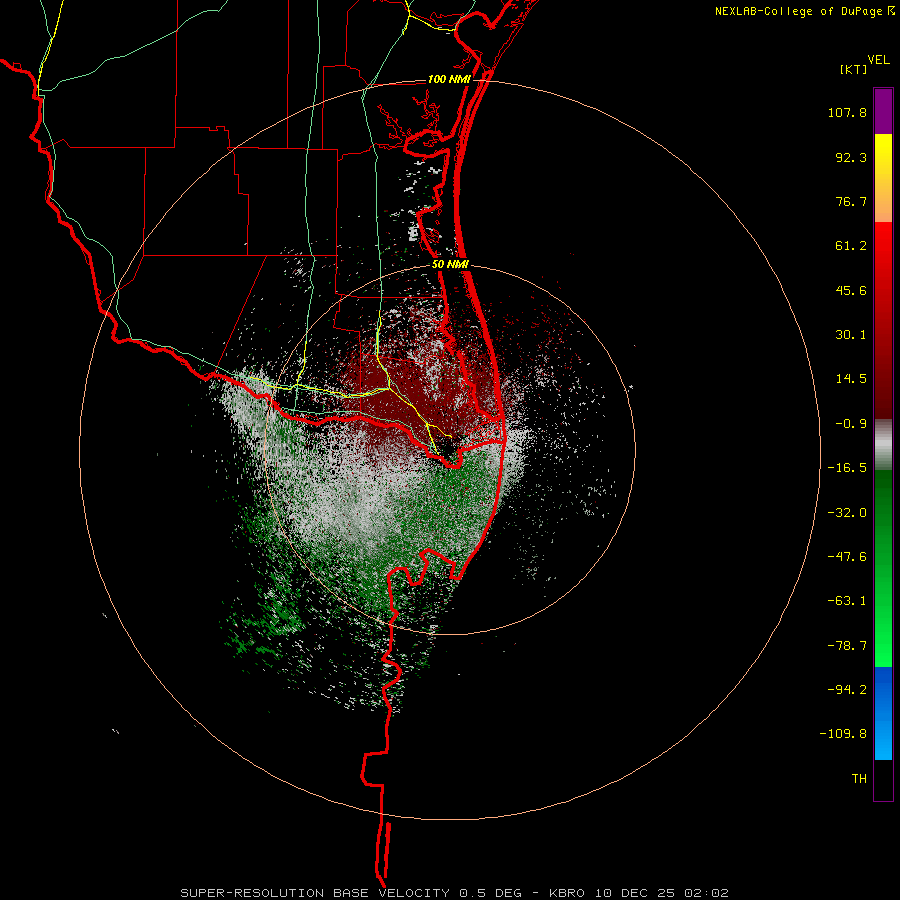Click the -63.1 legend value
Image resolution: width=900 pixels, height=900 pixels.
point(847,601)
